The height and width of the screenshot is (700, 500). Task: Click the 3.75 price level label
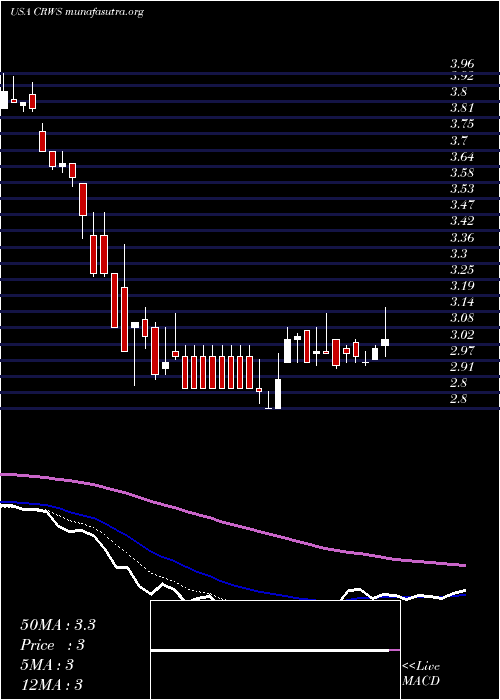(462, 124)
